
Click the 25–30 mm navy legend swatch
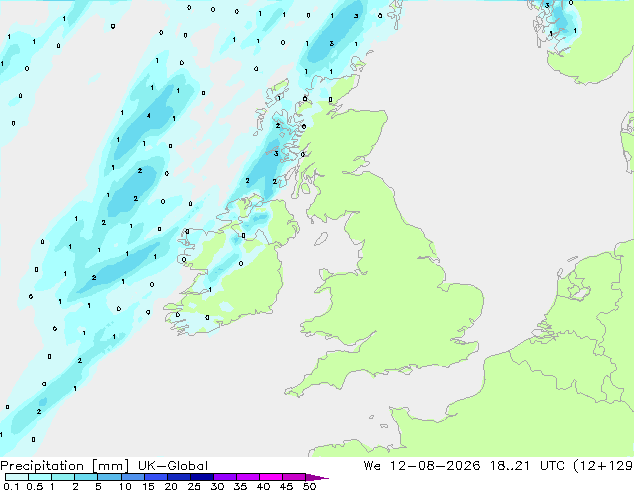pos(202,477)
